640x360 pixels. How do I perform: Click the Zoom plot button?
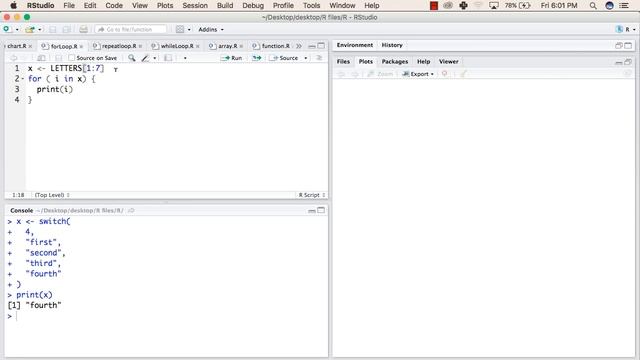point(380,74)
